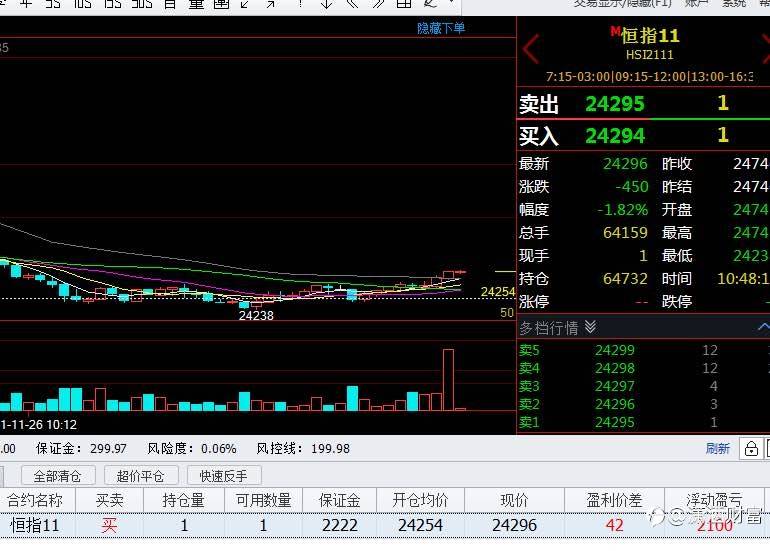The height and width of the screenshot is (551, 770).
Task: Select the 恒指11 position row name
Action: [35, 525]
